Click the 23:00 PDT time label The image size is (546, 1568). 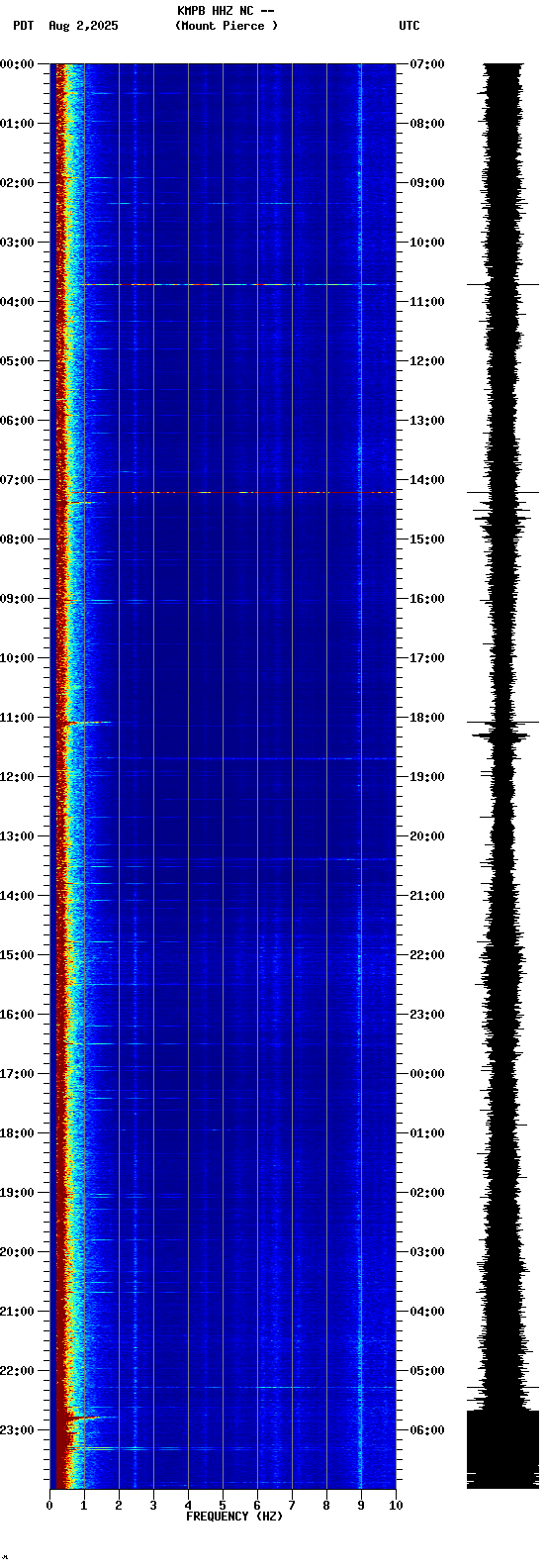[18, 1430]
